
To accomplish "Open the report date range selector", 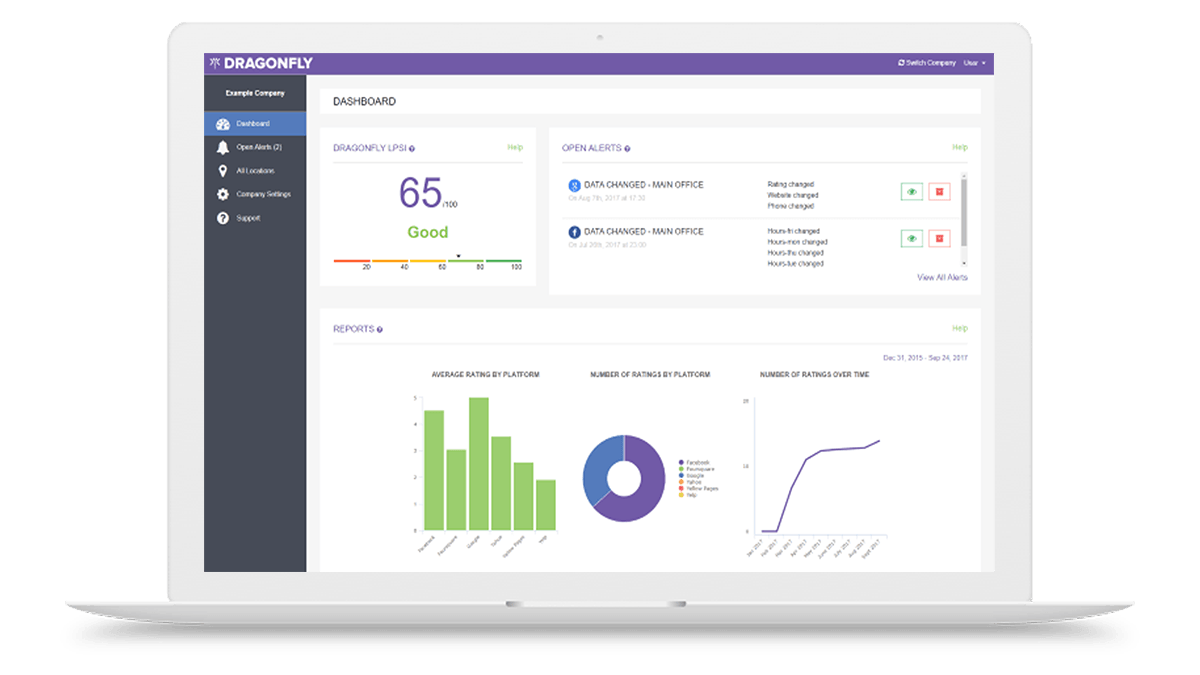I will (928, 355).
